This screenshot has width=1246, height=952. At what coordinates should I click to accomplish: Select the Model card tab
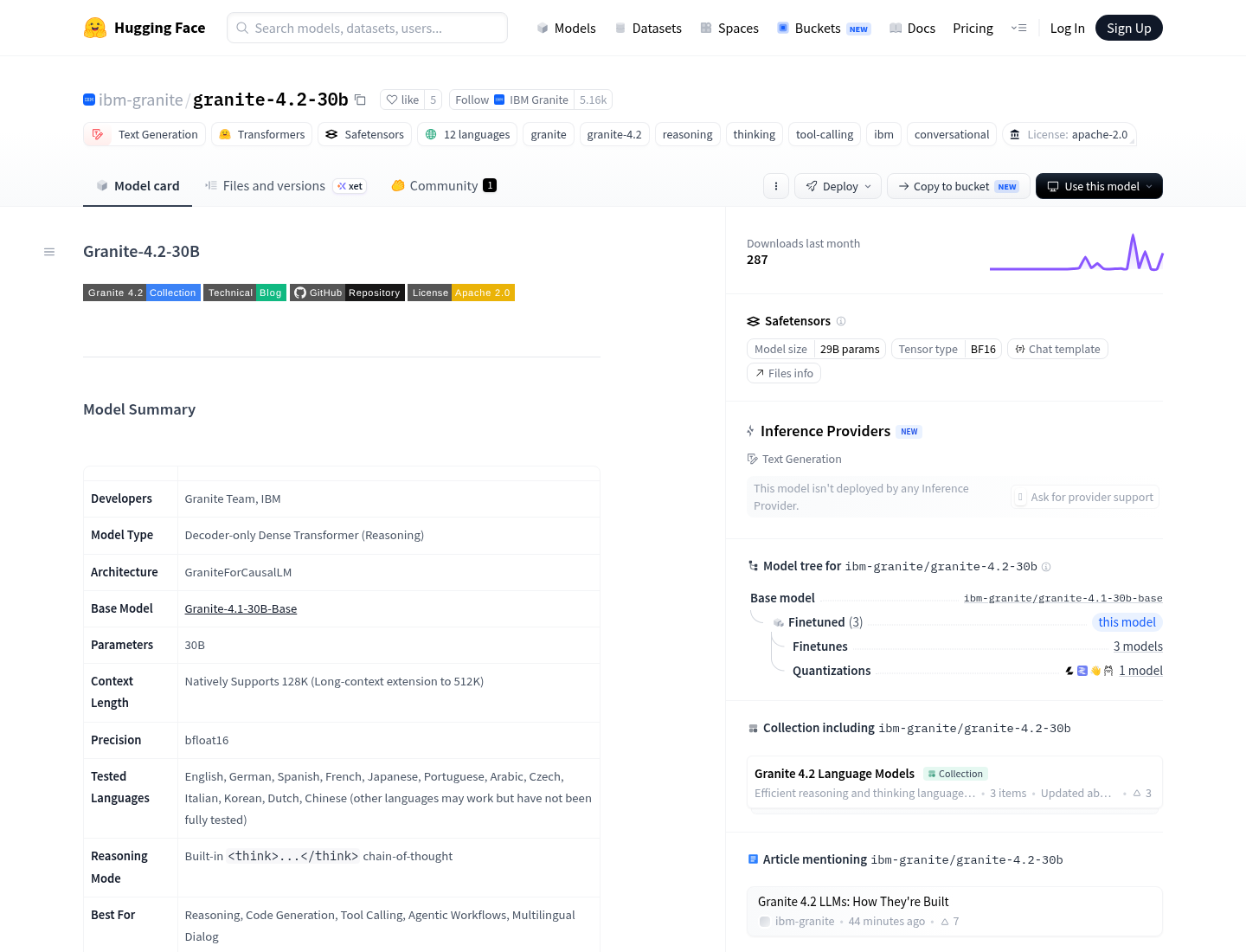point(138,185)
